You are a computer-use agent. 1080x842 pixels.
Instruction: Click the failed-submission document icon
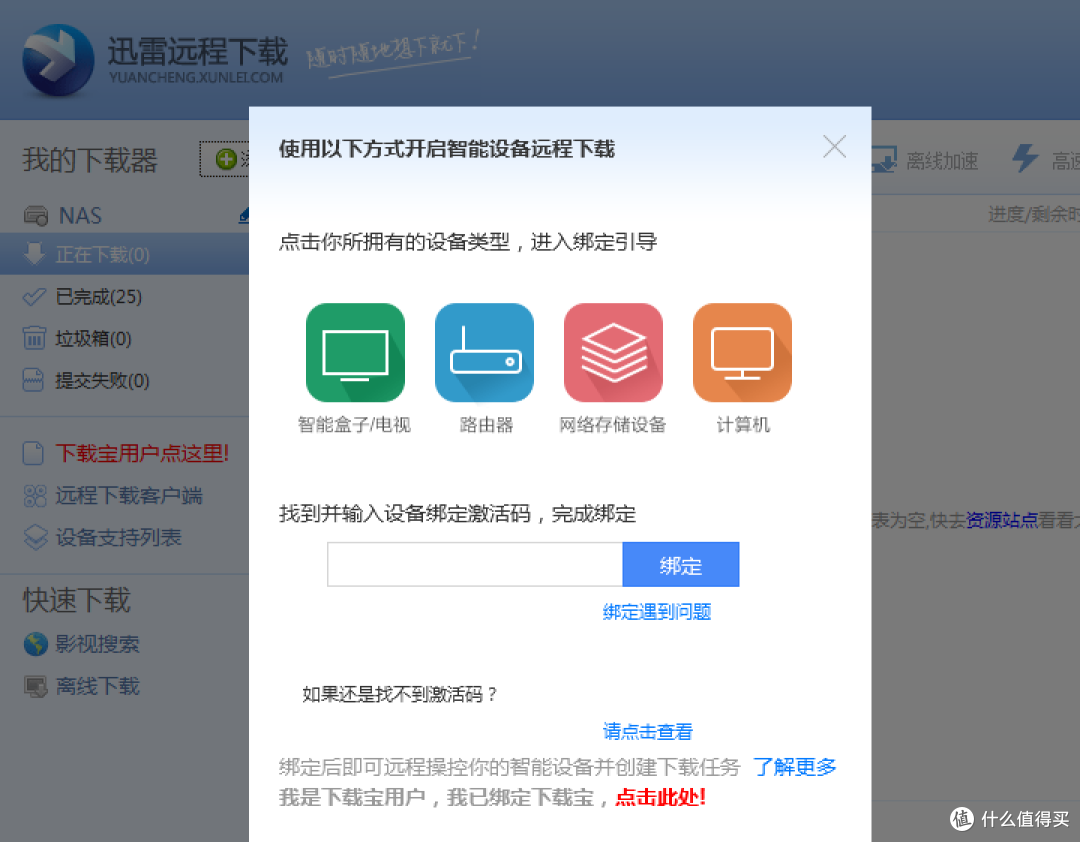click(33, 380)
